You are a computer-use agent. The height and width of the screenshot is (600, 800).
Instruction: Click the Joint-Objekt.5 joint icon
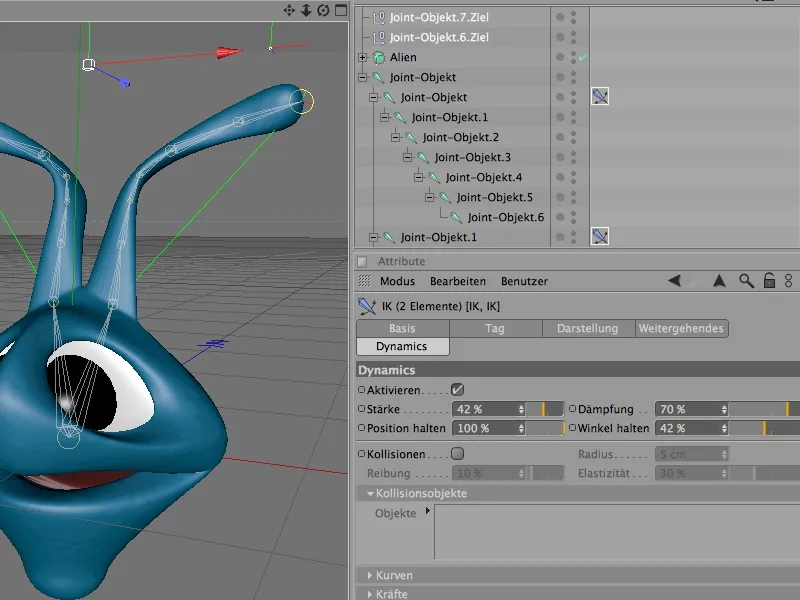tap(445, 197)
